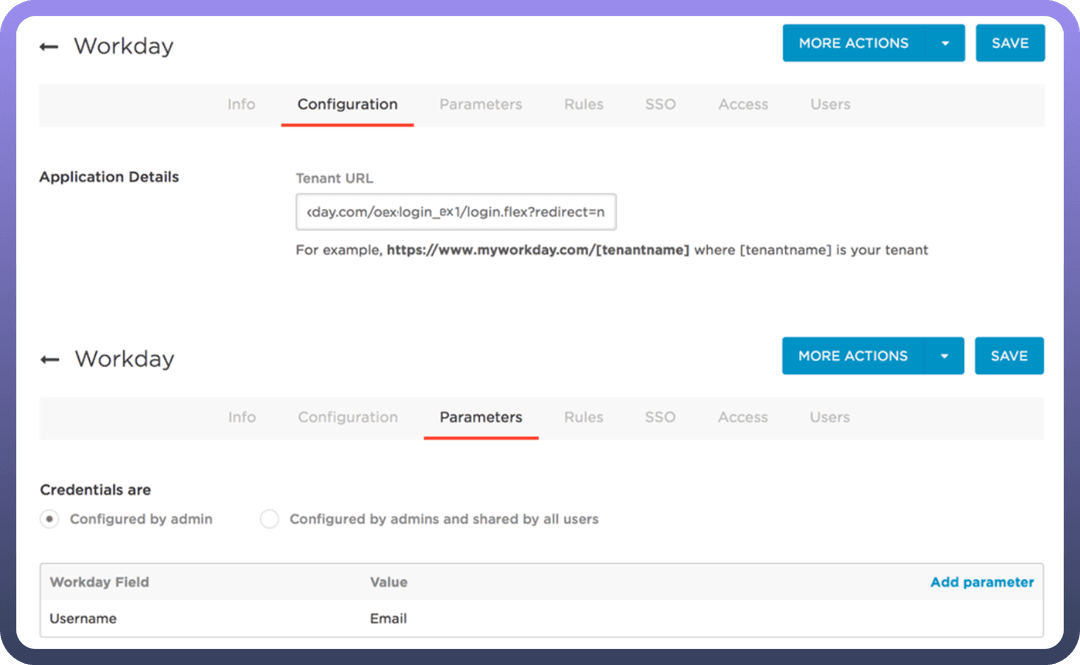Screen dimensions: 1080x665
Task: Switch to Parameters tab from the Configuration view
Action: click(481, 104)
